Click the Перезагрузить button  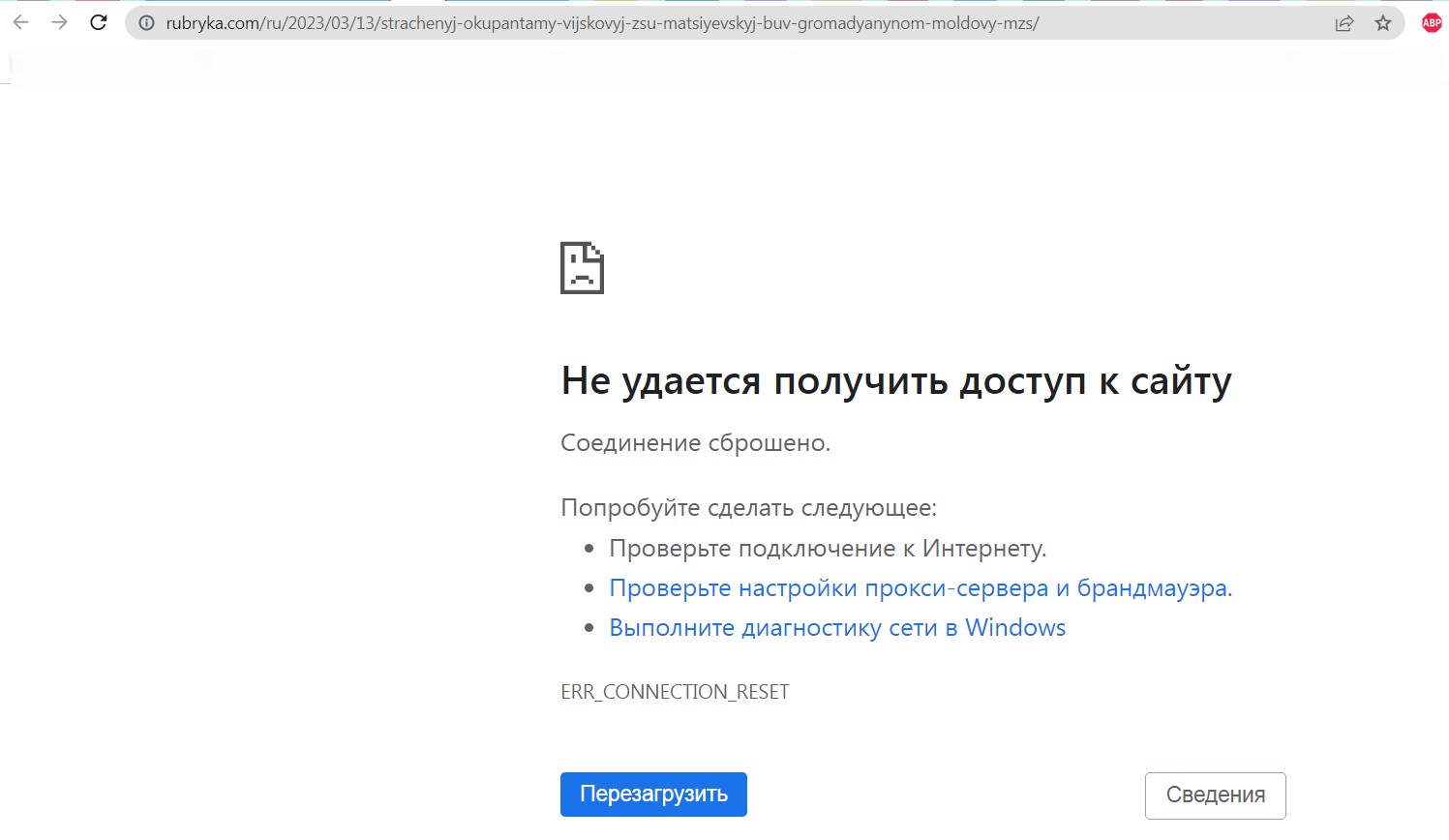tap(653, 795)
